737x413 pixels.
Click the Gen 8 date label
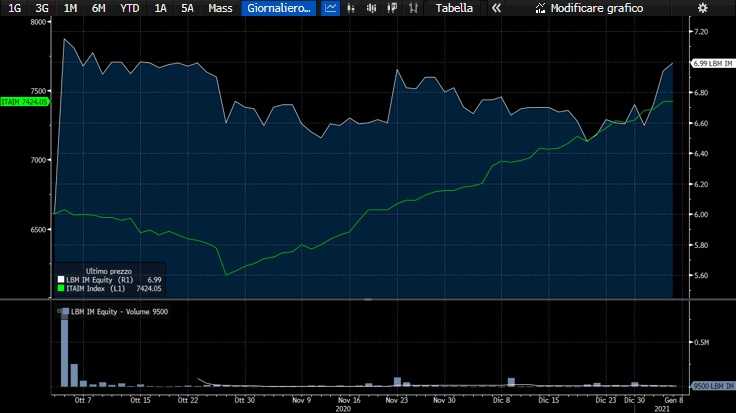[x=674, y=400]
